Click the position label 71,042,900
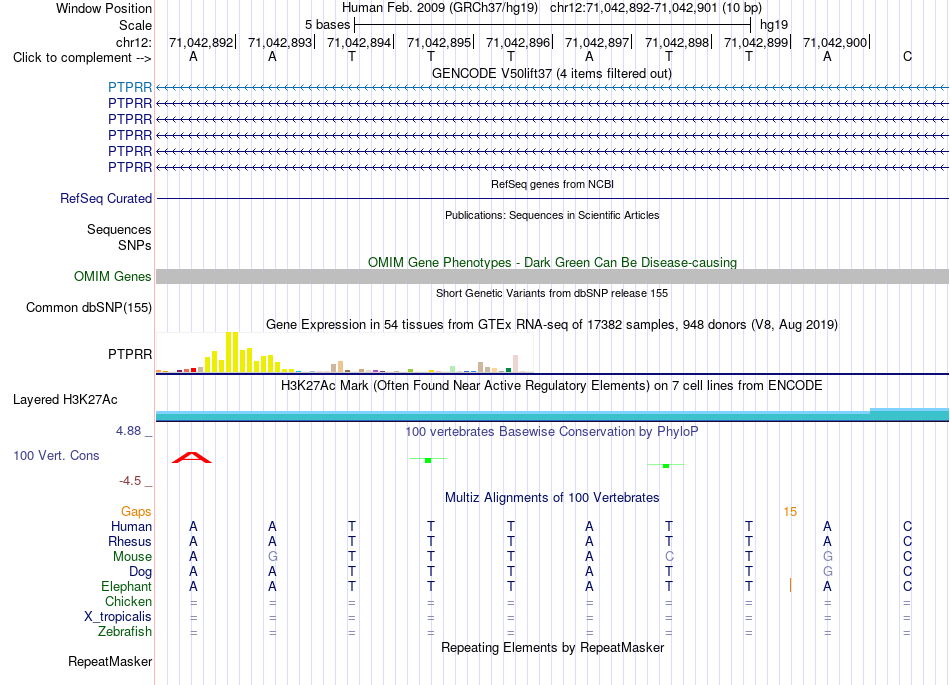Screen dimensions: 950x685 point(835,42)
